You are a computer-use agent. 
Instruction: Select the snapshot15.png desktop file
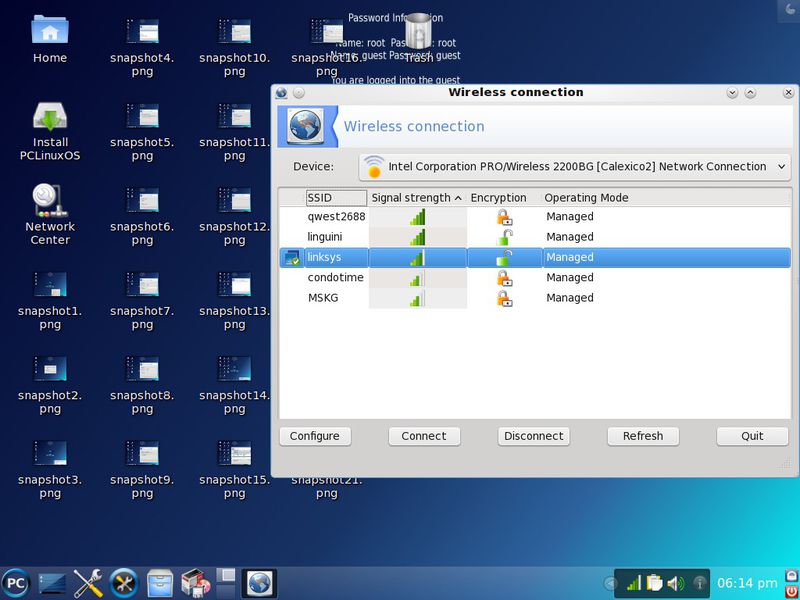(235, 469)
